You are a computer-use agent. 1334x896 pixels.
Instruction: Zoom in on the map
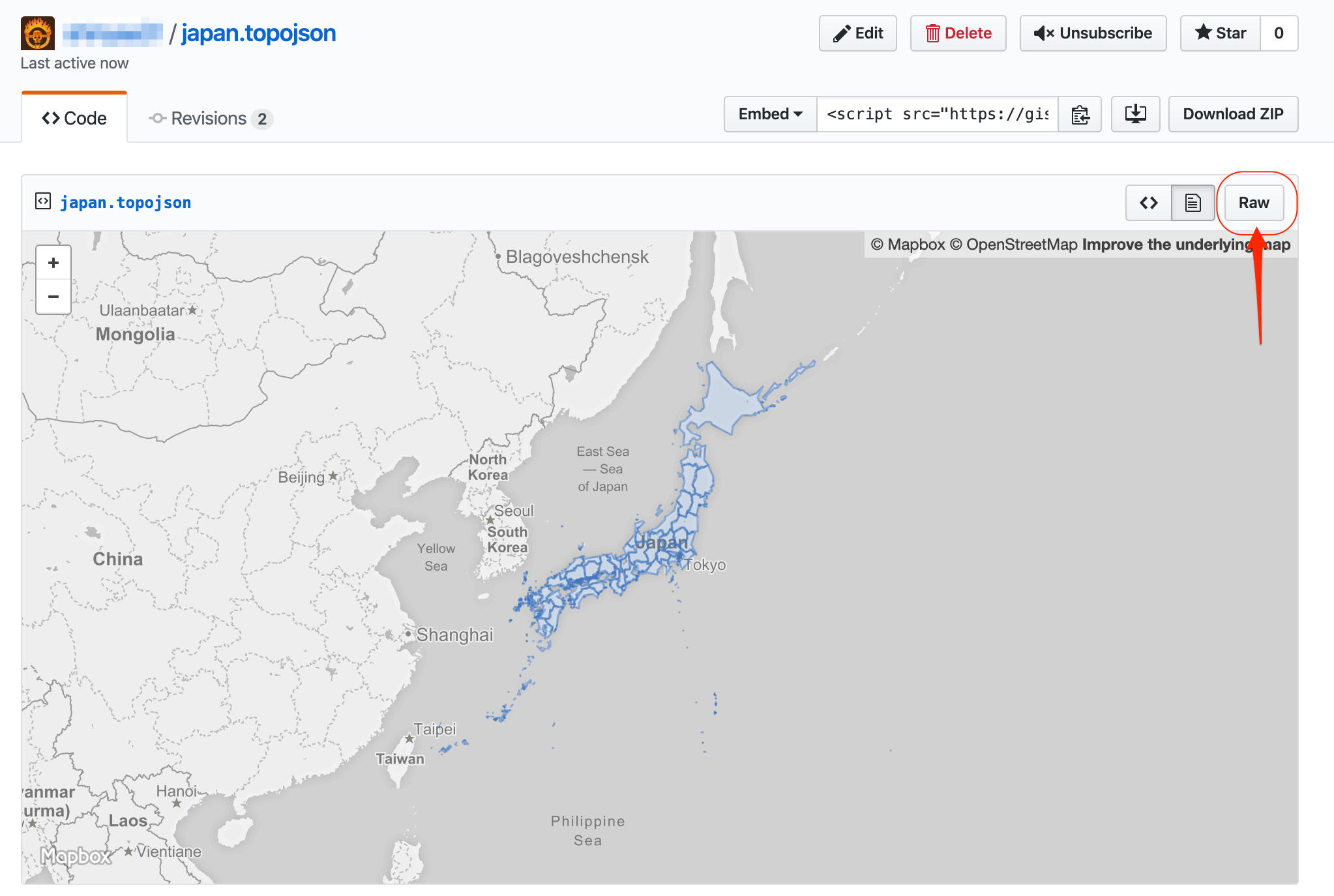coord(53,263)
